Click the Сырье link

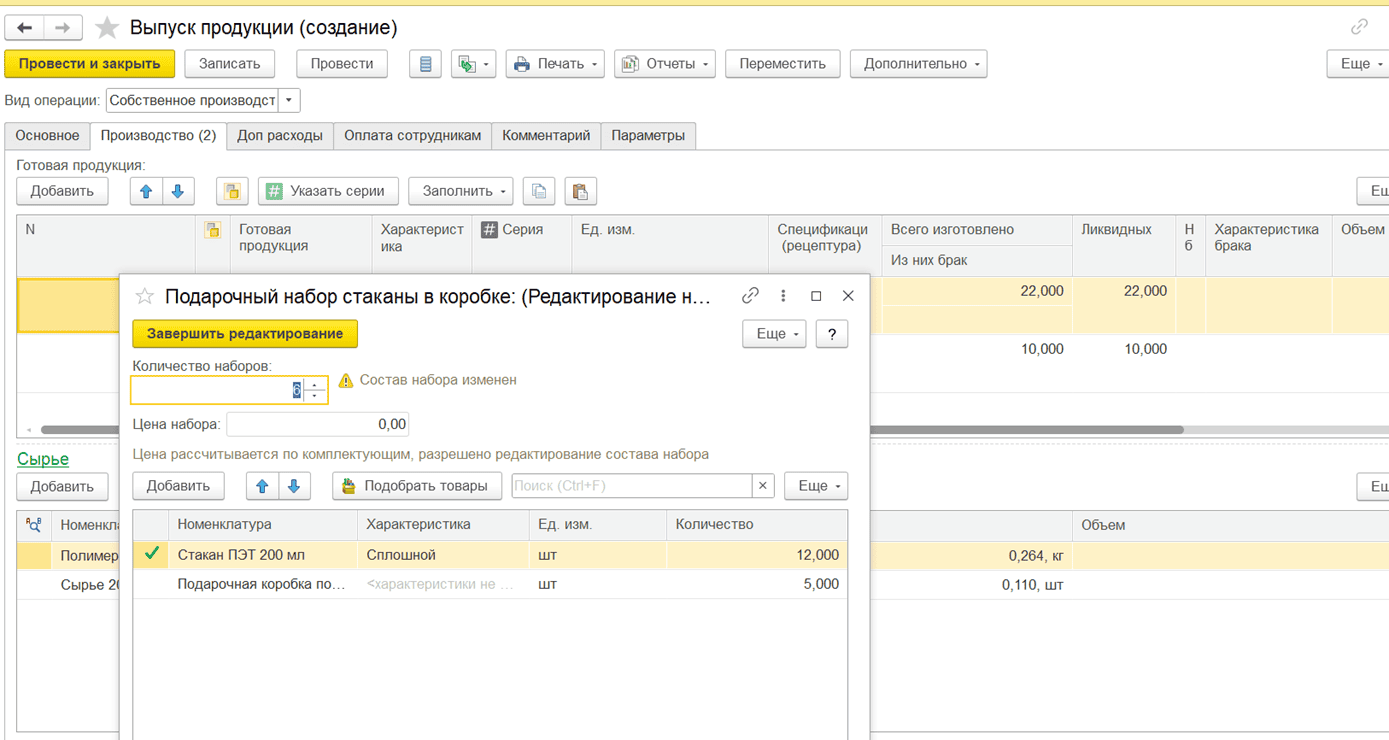pyautogui.click(x=43, y=459)
